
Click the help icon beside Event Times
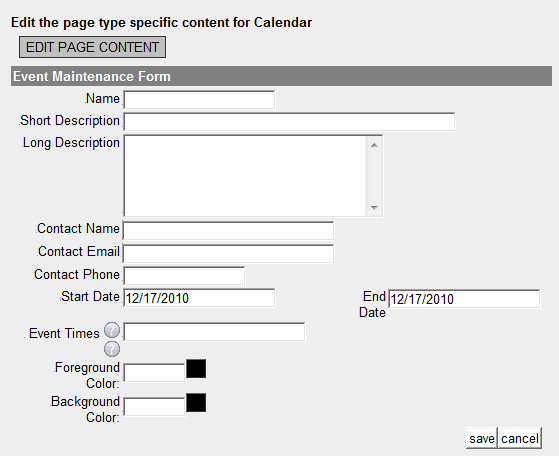[x=112, y=330]
